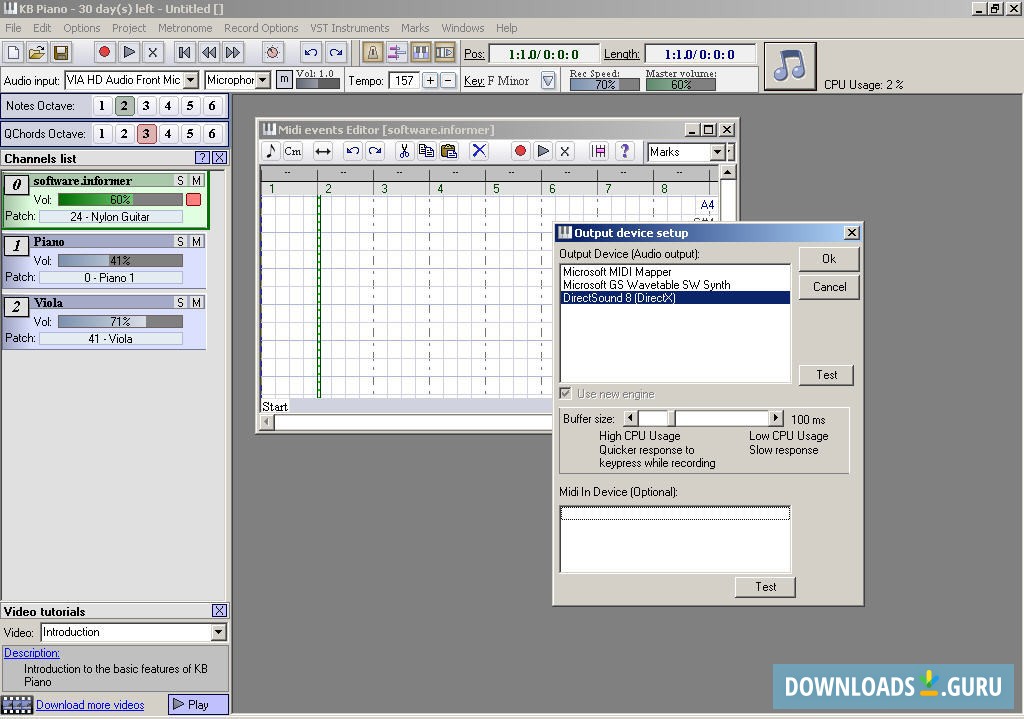Fast forward the song position
This screenshot has height=719, width=1024.
click(233, 52)
